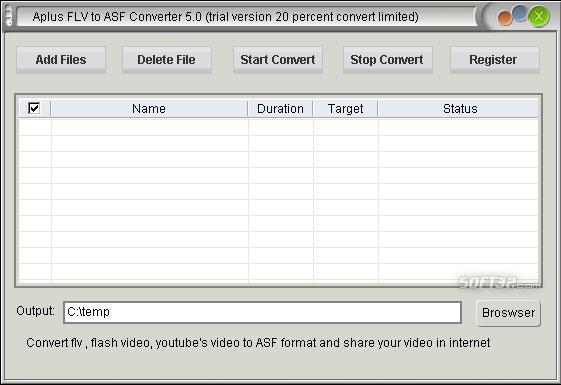Click the Add Files button
This screenshot has width=561, height=385.
tap(61, 60)
